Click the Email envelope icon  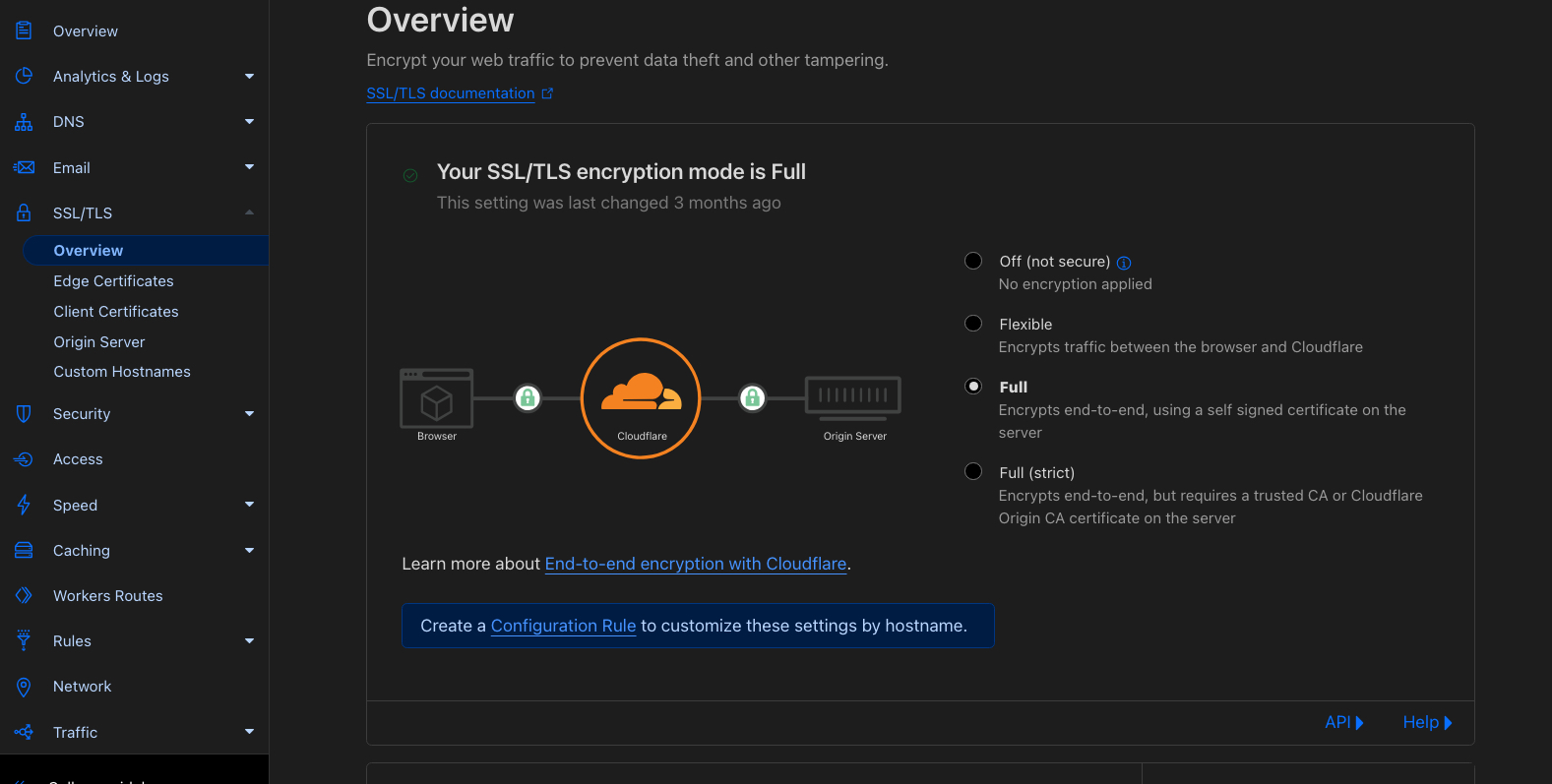[24, 167]
